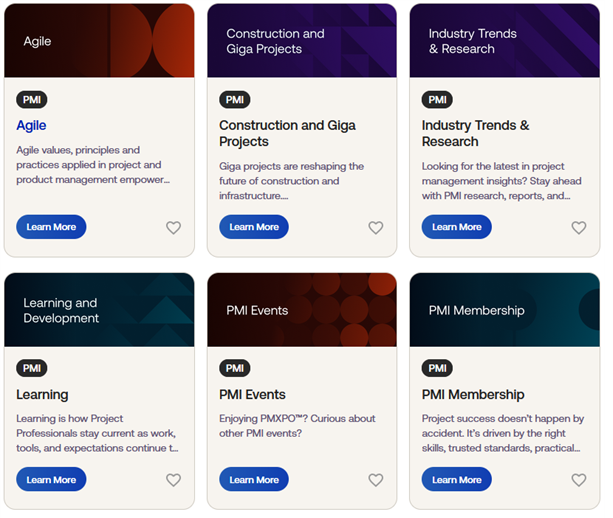
Task: Click heart icon on PMI Membership card
Action: coord(579,480)
